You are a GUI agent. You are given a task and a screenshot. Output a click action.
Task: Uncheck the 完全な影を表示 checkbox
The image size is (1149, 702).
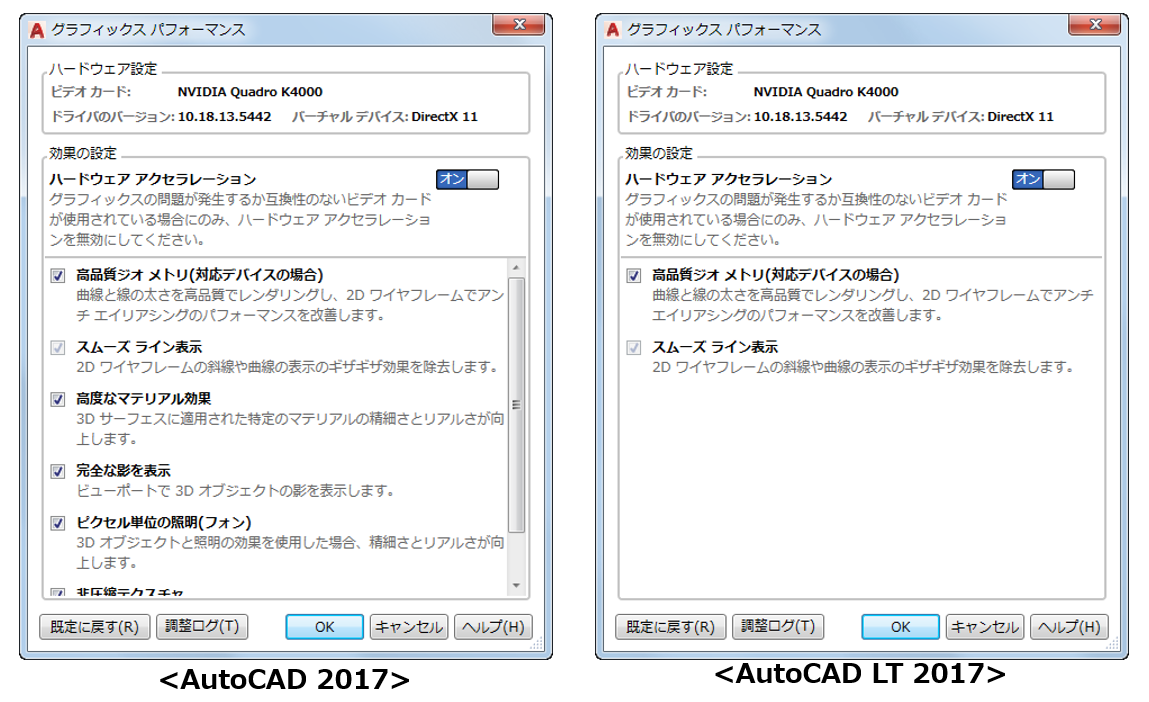pyautogui.click(x=58, y=471)
